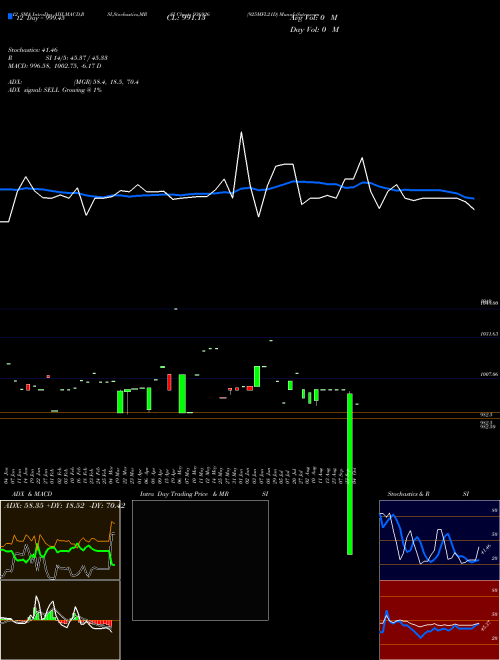Click the 'Intra Day Trading Price & MR' title

185,494
